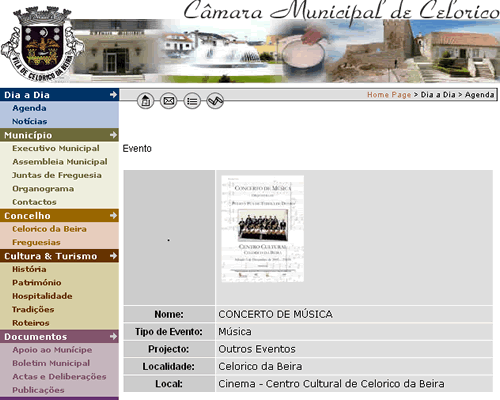Expand the Concelho section arrow
The height and width of the screenshot is (400, 500).
coord(113,216)
